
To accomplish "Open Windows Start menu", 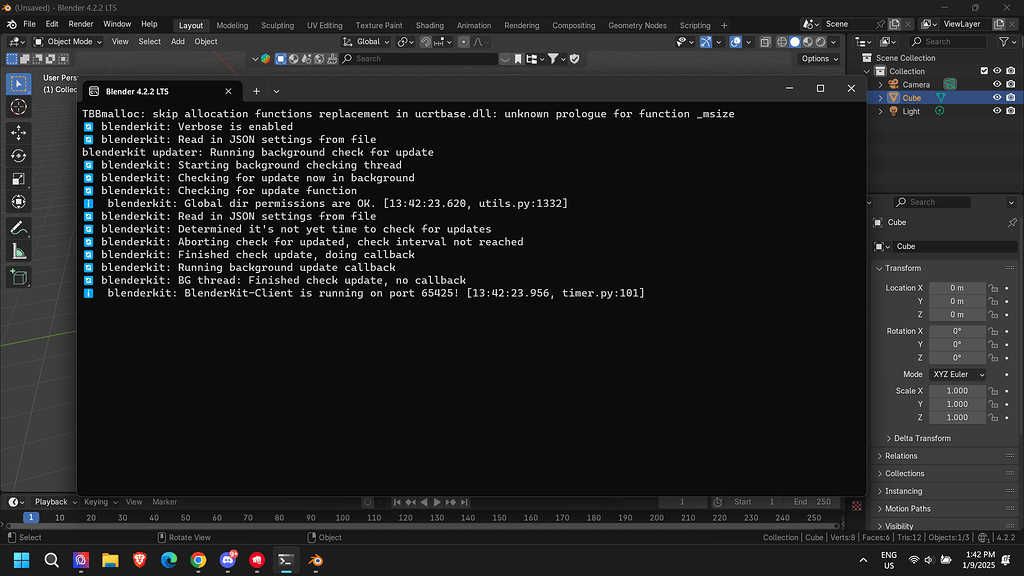I will 22,560.
